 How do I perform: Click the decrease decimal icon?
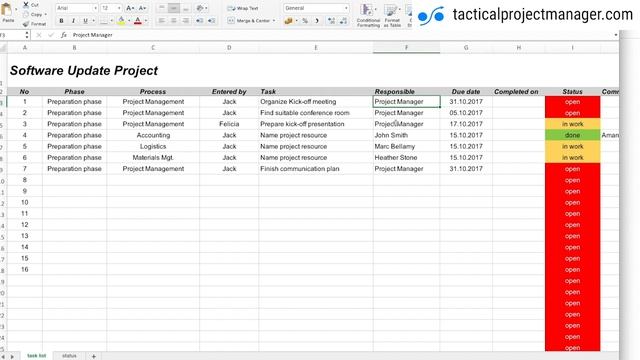point(343,20)
